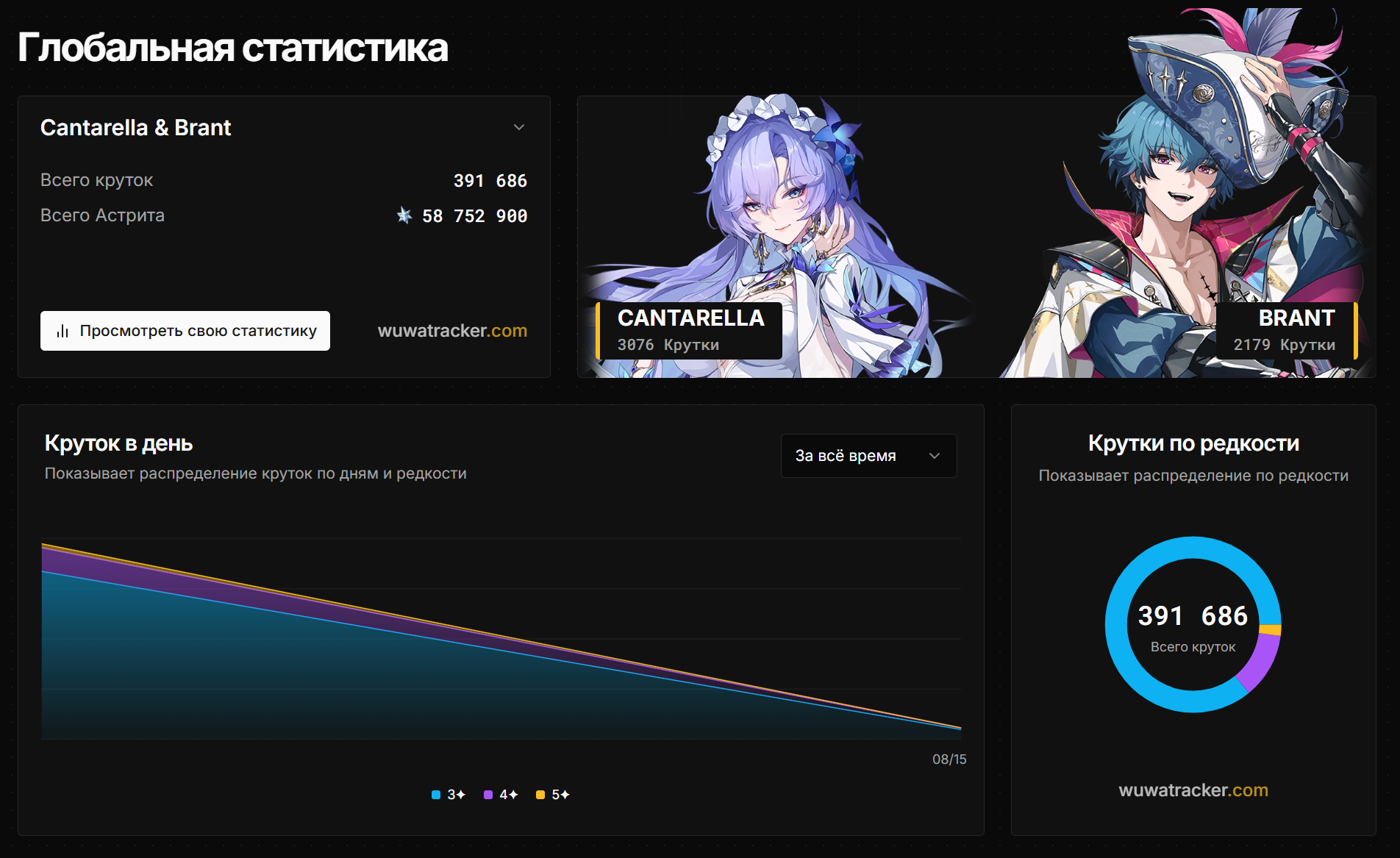1400x858 pixels.
Task: Click the Показывает распределение по редкости subtitle
Action: pyautogui.click(x=1193, y=476)
